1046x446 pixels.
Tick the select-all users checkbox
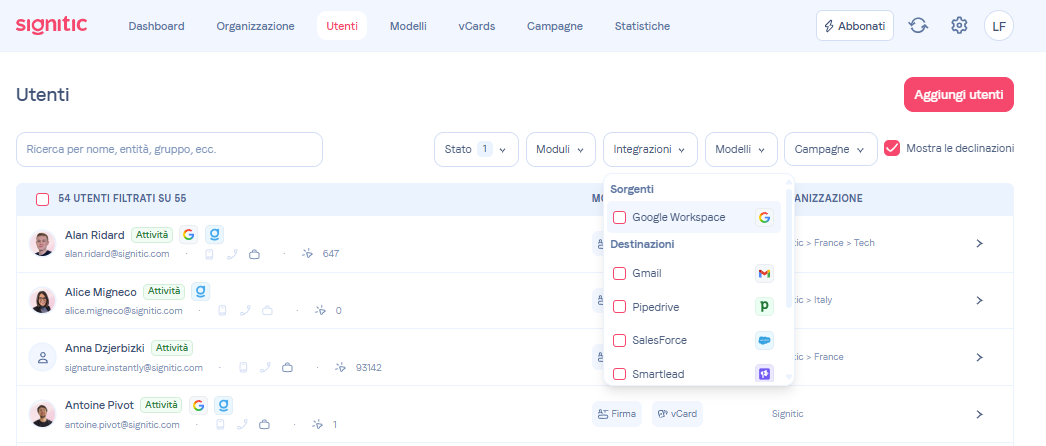(x=43, y=199)
